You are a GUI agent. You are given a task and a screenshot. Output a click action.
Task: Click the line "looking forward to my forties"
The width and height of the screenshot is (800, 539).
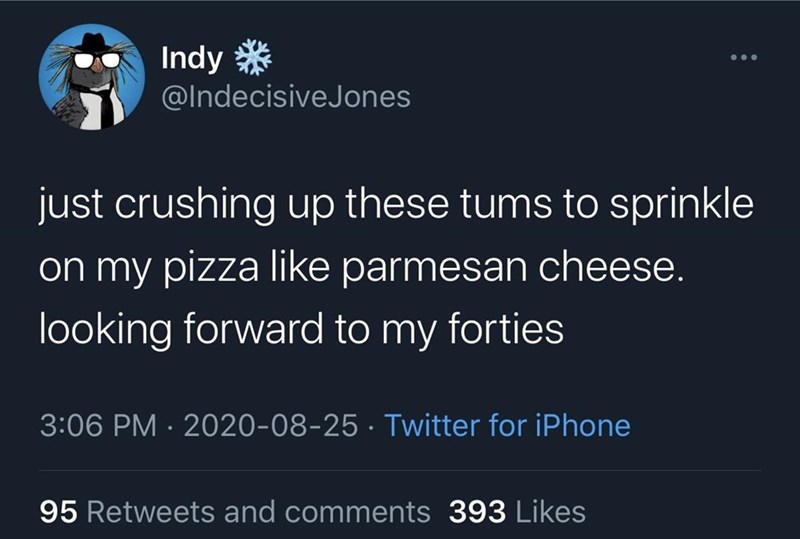click(x=302, y=330)
